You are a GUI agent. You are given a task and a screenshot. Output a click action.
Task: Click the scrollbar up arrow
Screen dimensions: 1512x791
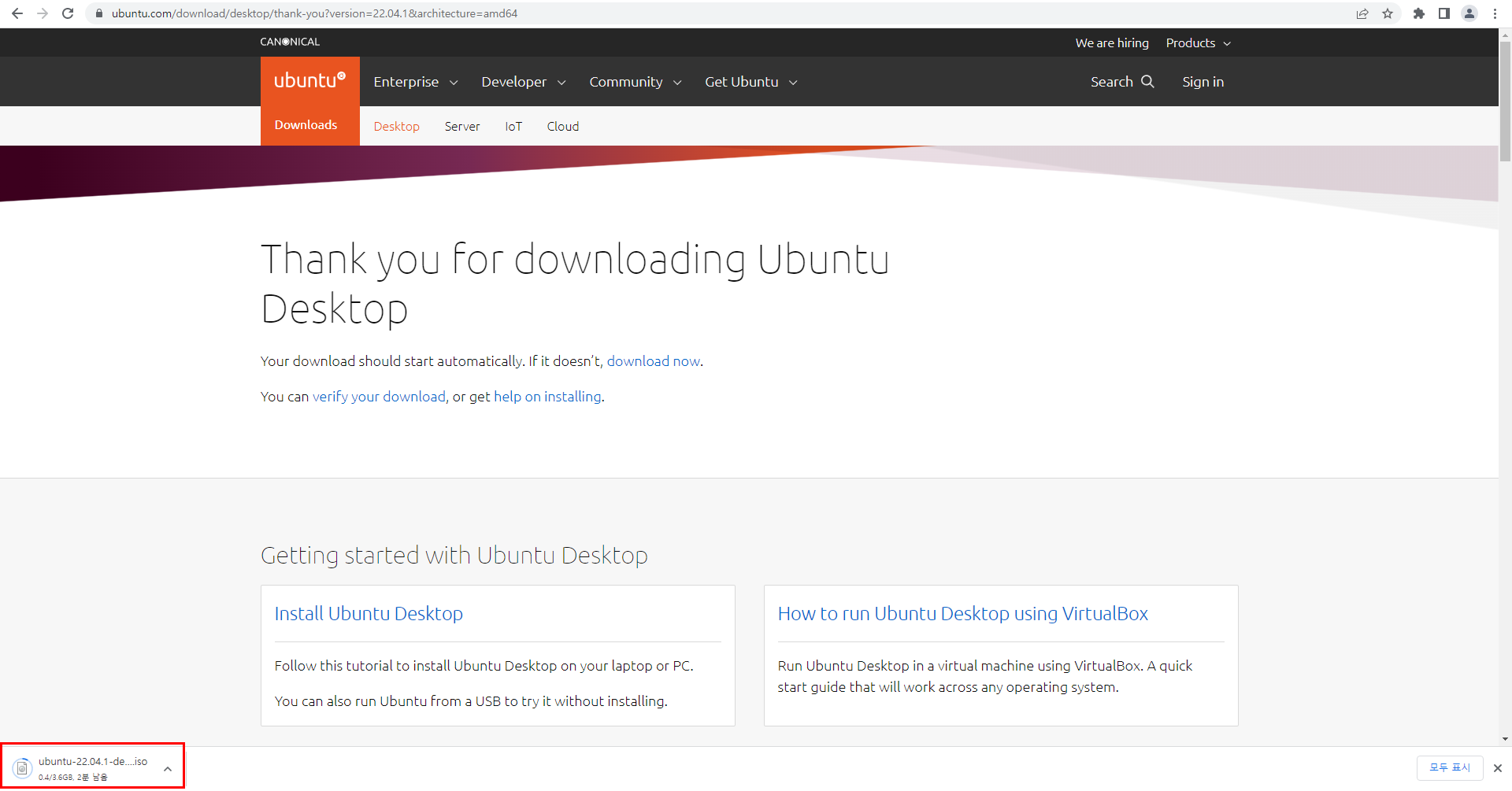1505,35
